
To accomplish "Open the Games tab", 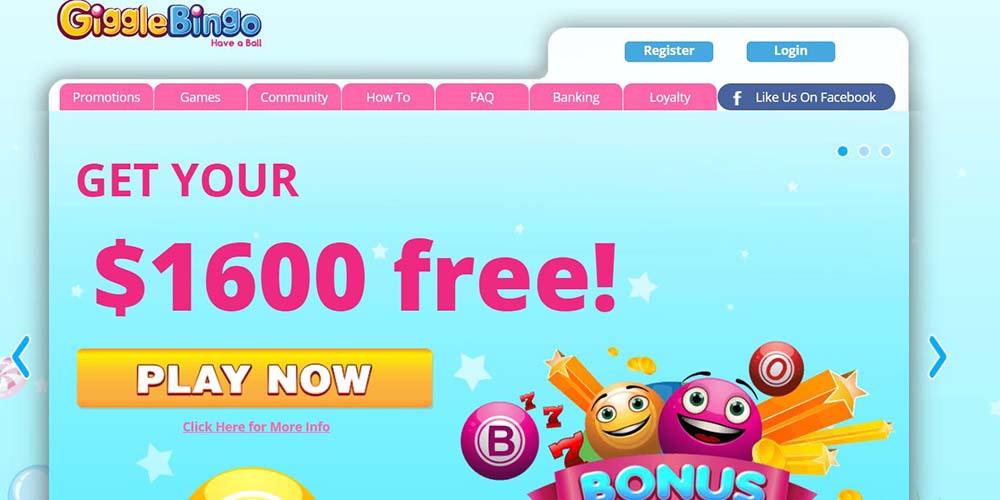I will click(200, 98).
